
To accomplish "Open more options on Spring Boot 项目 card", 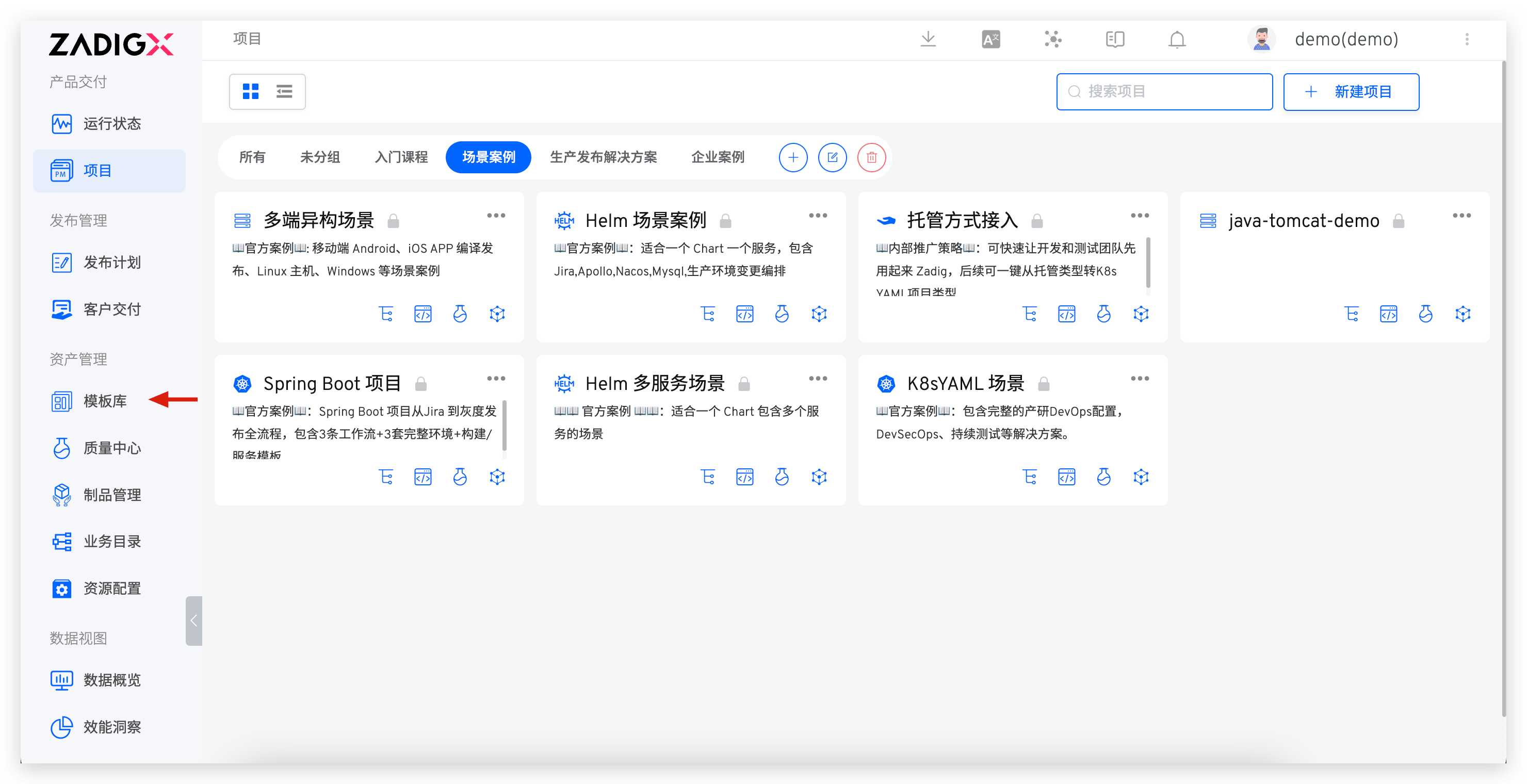I will (496, 379).
